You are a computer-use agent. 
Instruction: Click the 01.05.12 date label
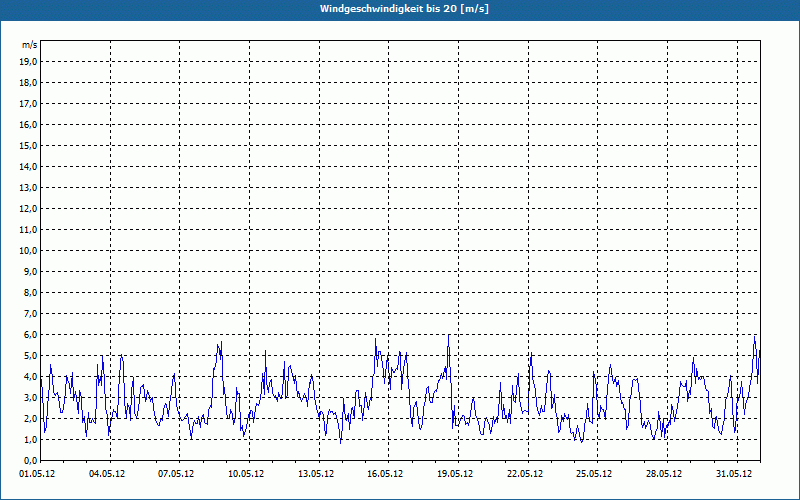(x=37, y=473)
